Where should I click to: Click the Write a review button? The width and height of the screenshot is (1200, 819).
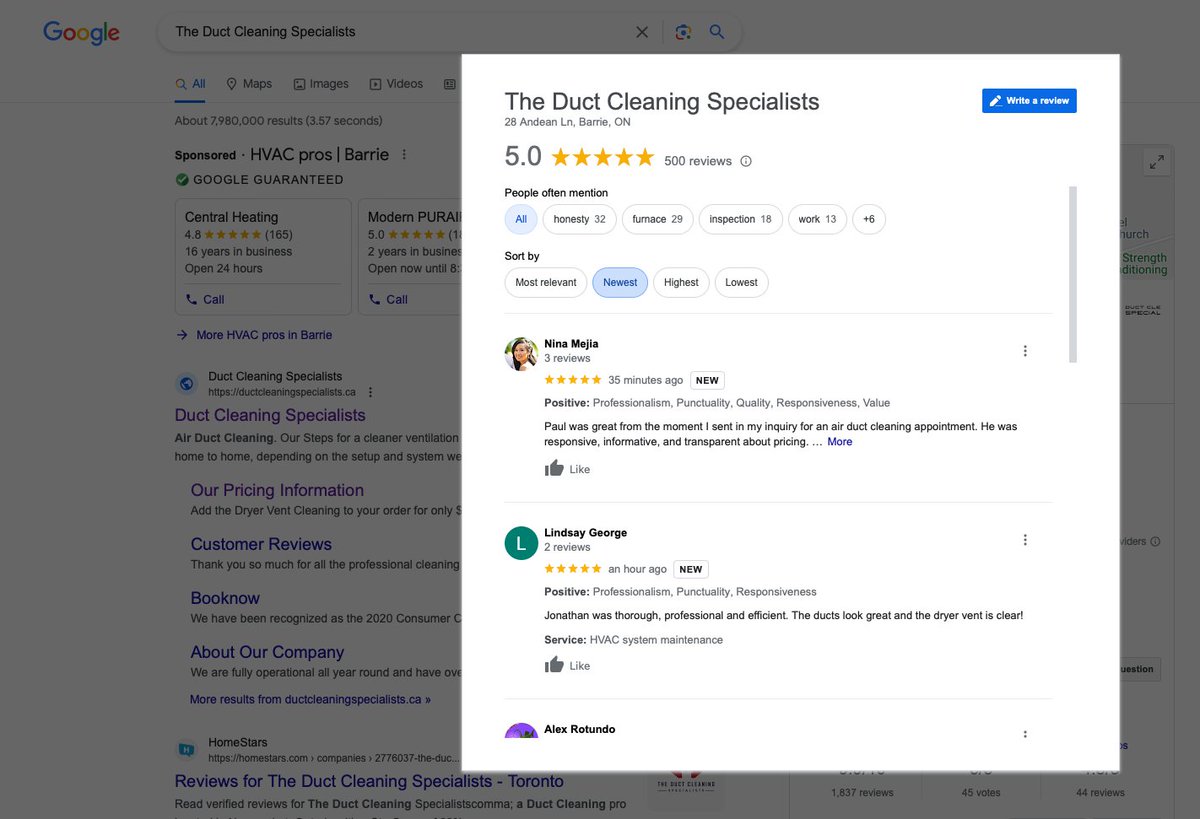1029,101
